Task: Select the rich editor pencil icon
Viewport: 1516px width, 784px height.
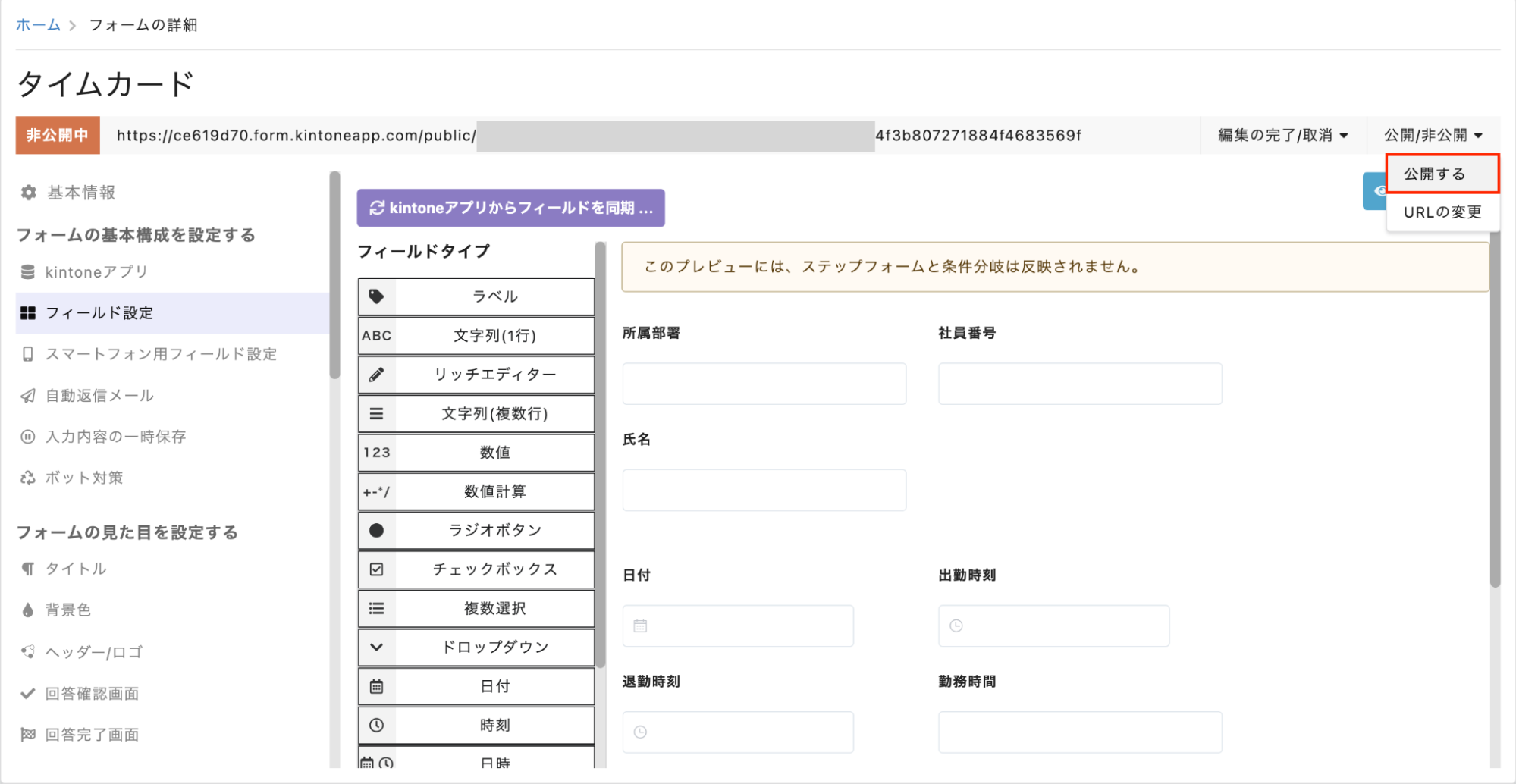Action: (376, 375)
